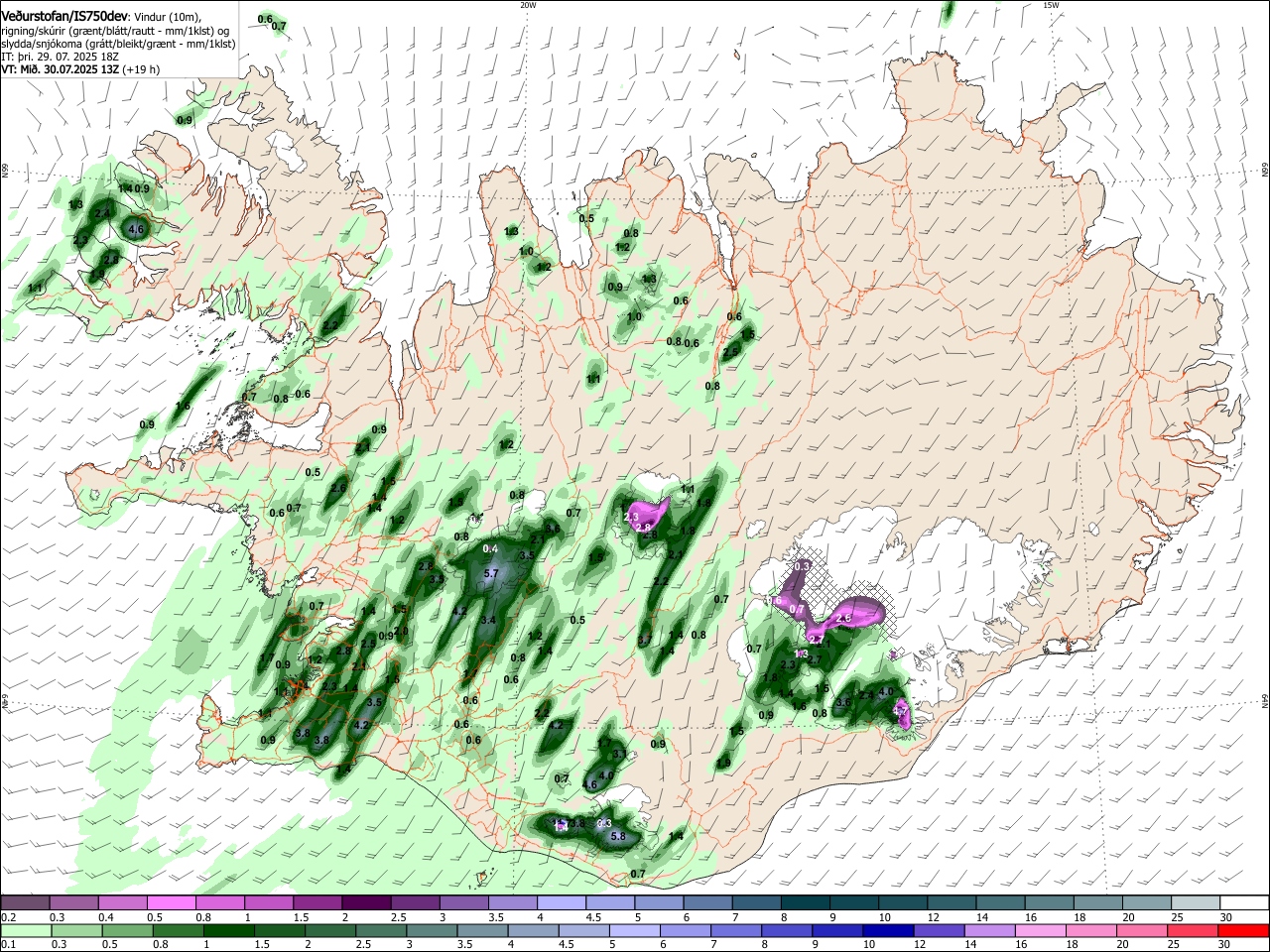
Task: Click the '3.1' precipitation value on the map
Action: tap(618, 754)
